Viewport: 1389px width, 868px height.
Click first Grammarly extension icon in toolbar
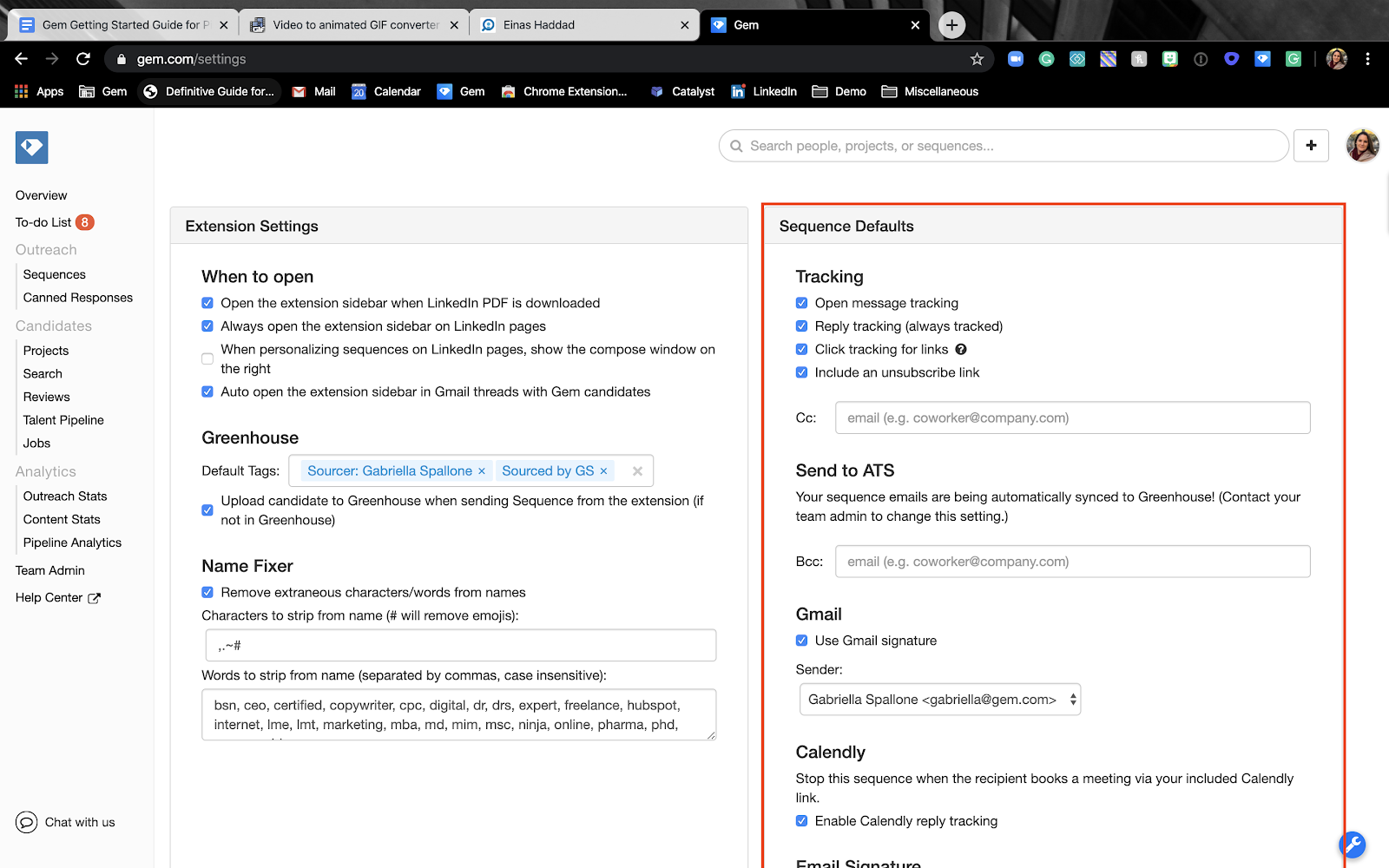tap(1046, 59)
